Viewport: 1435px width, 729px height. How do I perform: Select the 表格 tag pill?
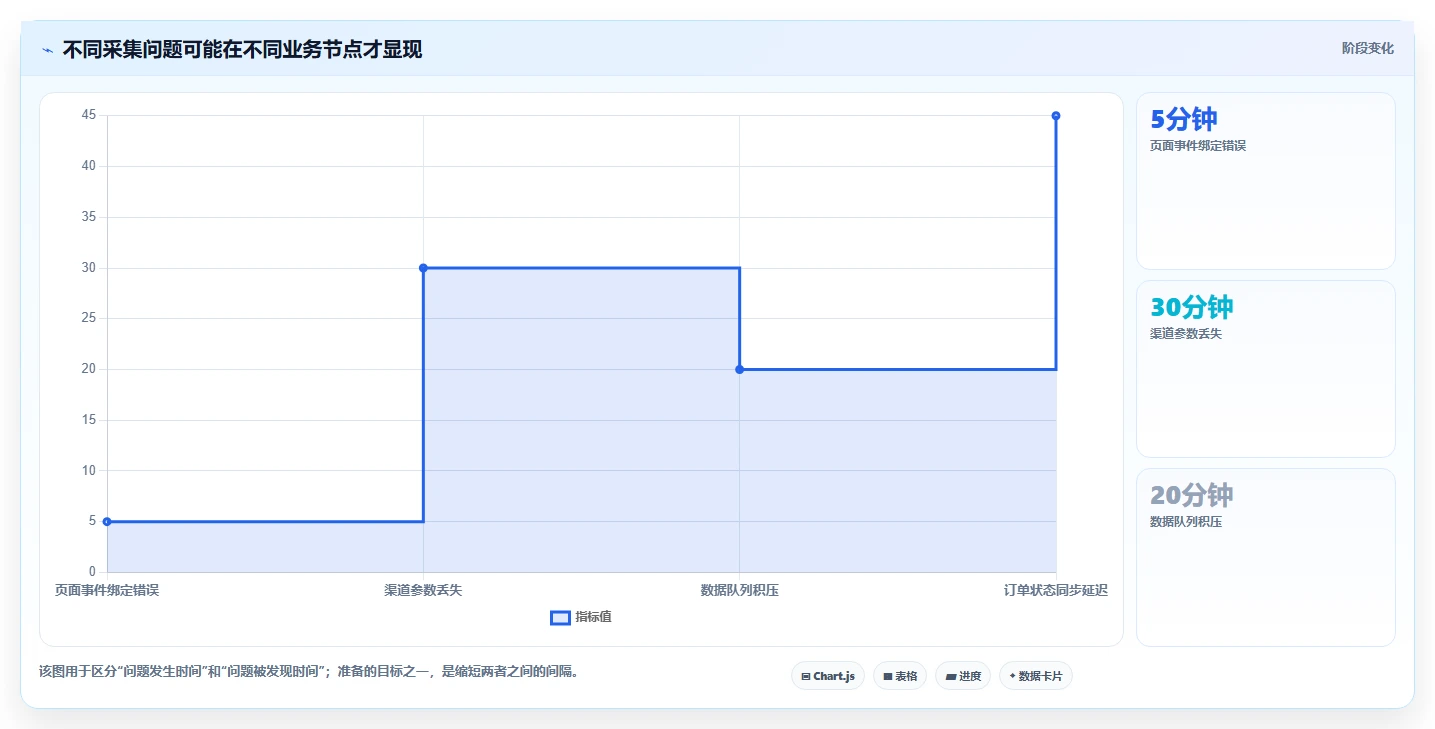(900, 676)
